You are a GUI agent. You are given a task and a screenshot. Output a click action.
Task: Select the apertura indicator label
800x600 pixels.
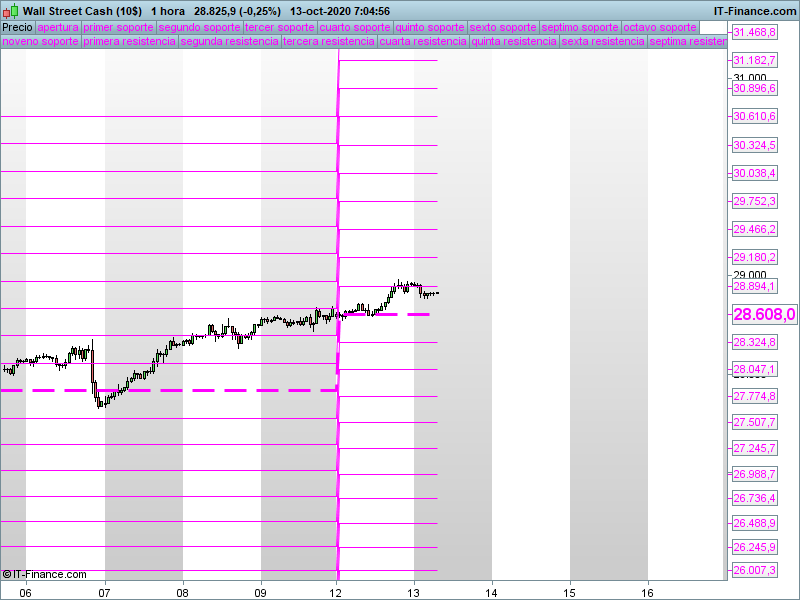[58, 28]
